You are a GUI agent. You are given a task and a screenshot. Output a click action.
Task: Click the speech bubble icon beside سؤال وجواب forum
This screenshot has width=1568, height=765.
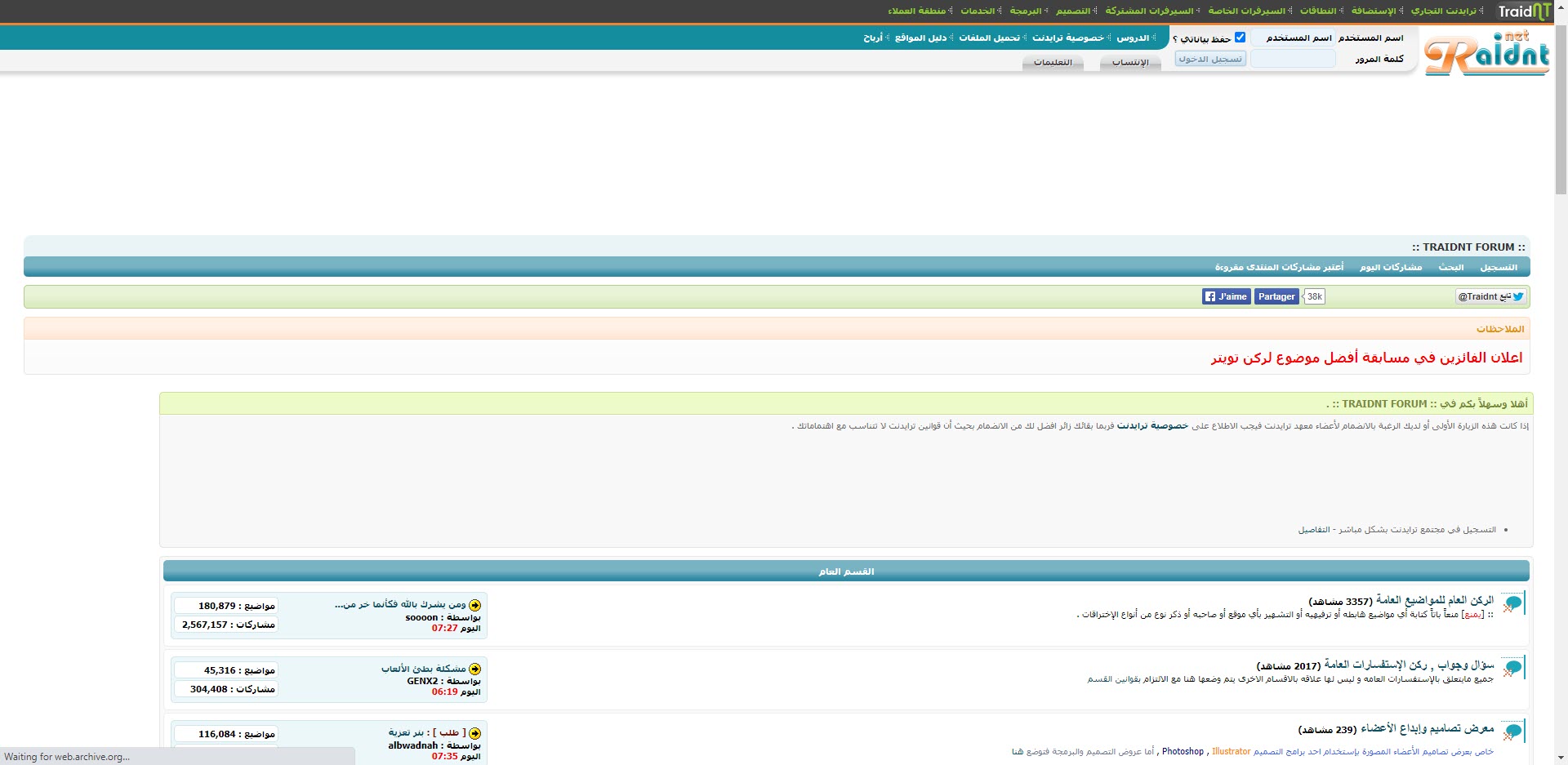1513,667
